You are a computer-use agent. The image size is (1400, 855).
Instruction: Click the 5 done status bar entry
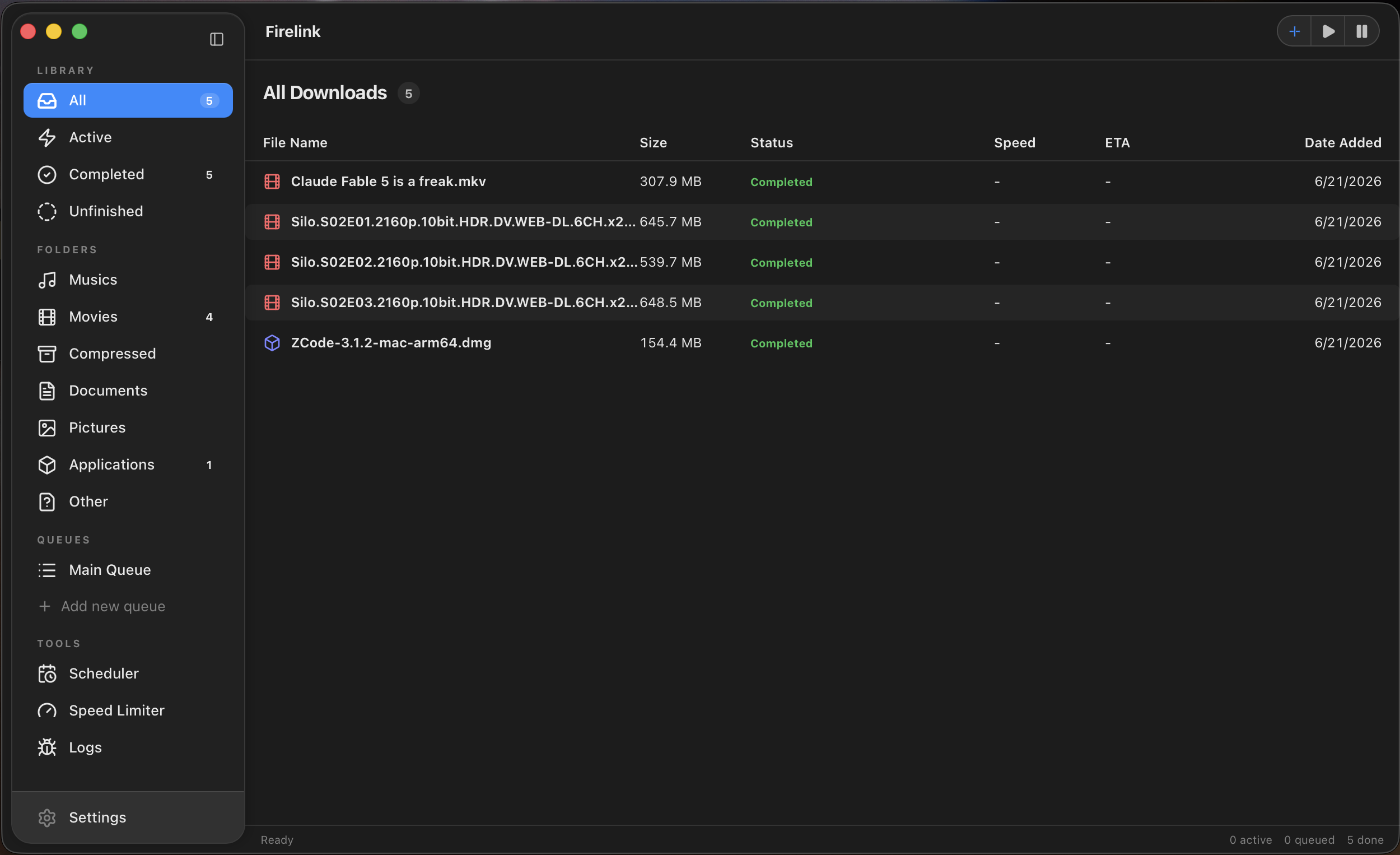click(1365, 840)
